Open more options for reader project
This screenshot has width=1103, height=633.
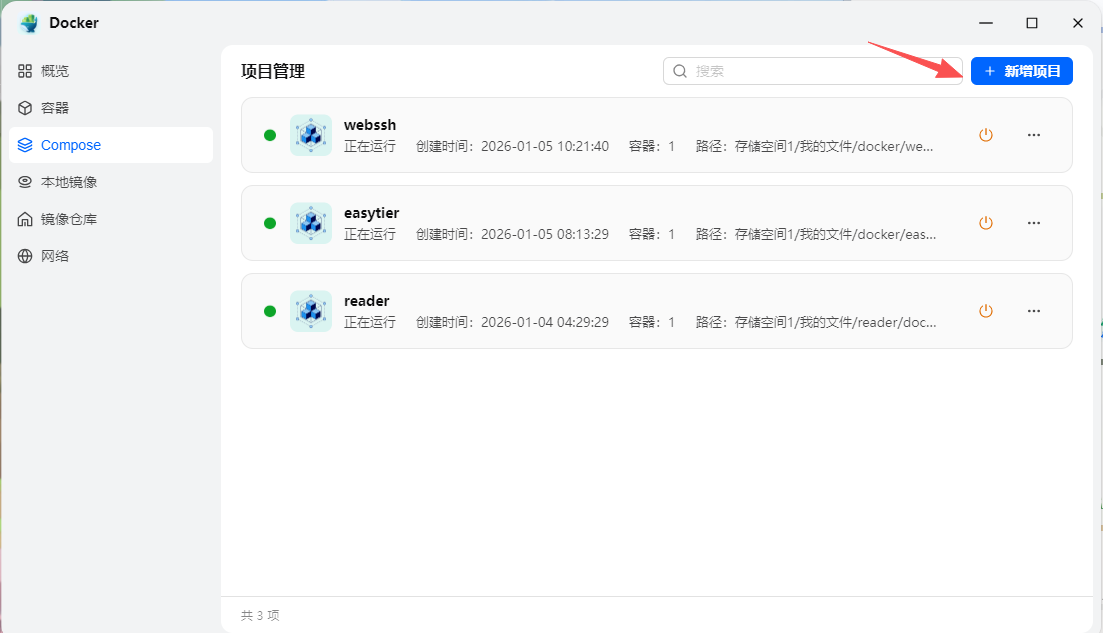point(1033,311)
